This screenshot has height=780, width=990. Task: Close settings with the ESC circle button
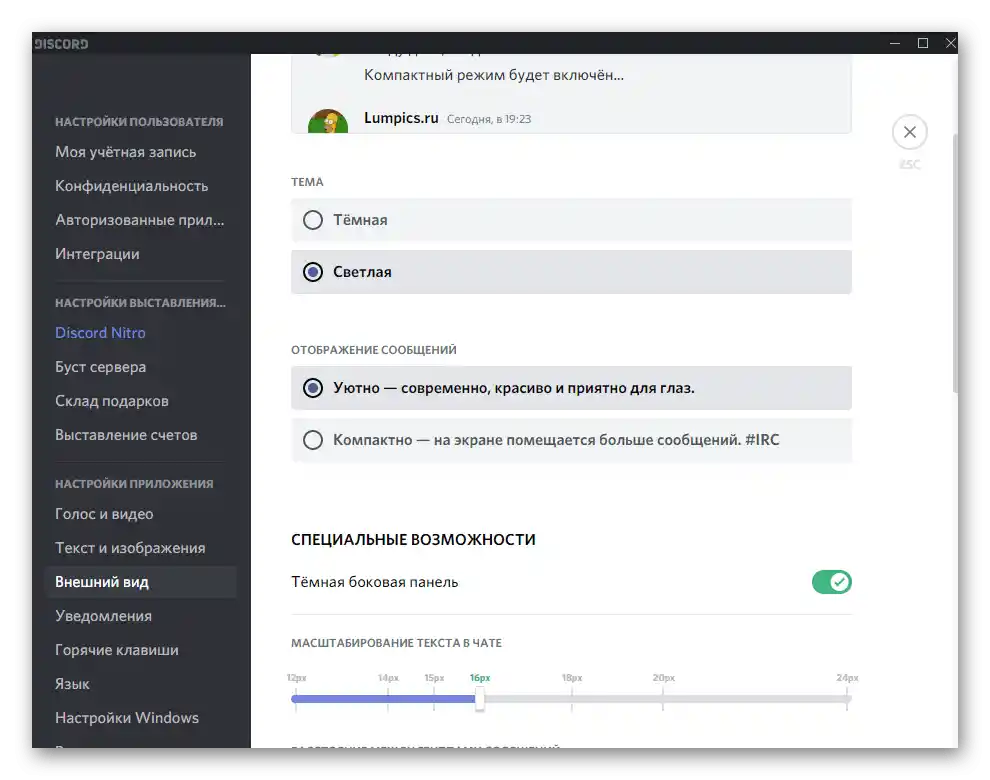[909, 132]
